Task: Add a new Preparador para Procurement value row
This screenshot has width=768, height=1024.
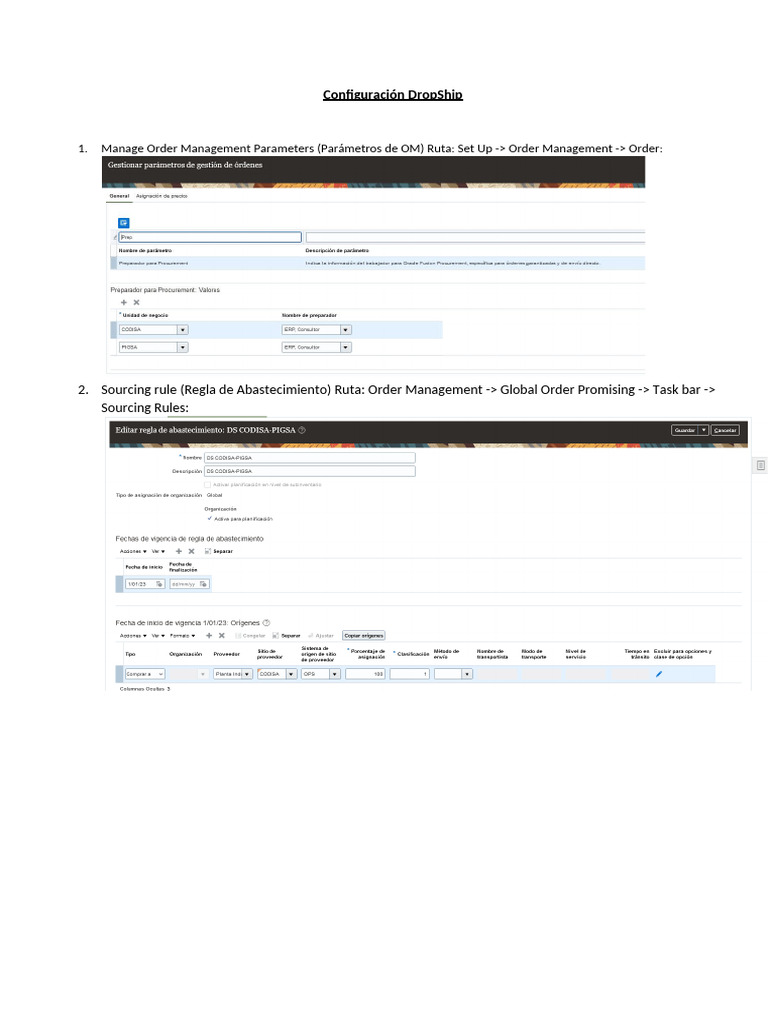Action: pyautogui.click(x=124, y=302)
